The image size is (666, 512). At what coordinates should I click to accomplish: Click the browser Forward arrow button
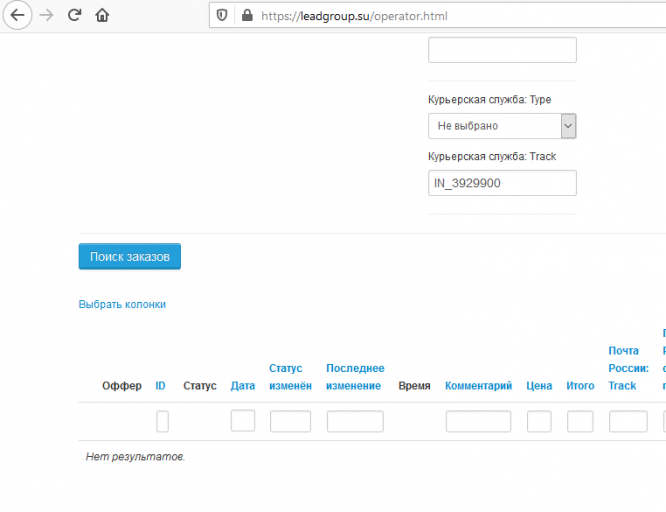click(46, 15)
